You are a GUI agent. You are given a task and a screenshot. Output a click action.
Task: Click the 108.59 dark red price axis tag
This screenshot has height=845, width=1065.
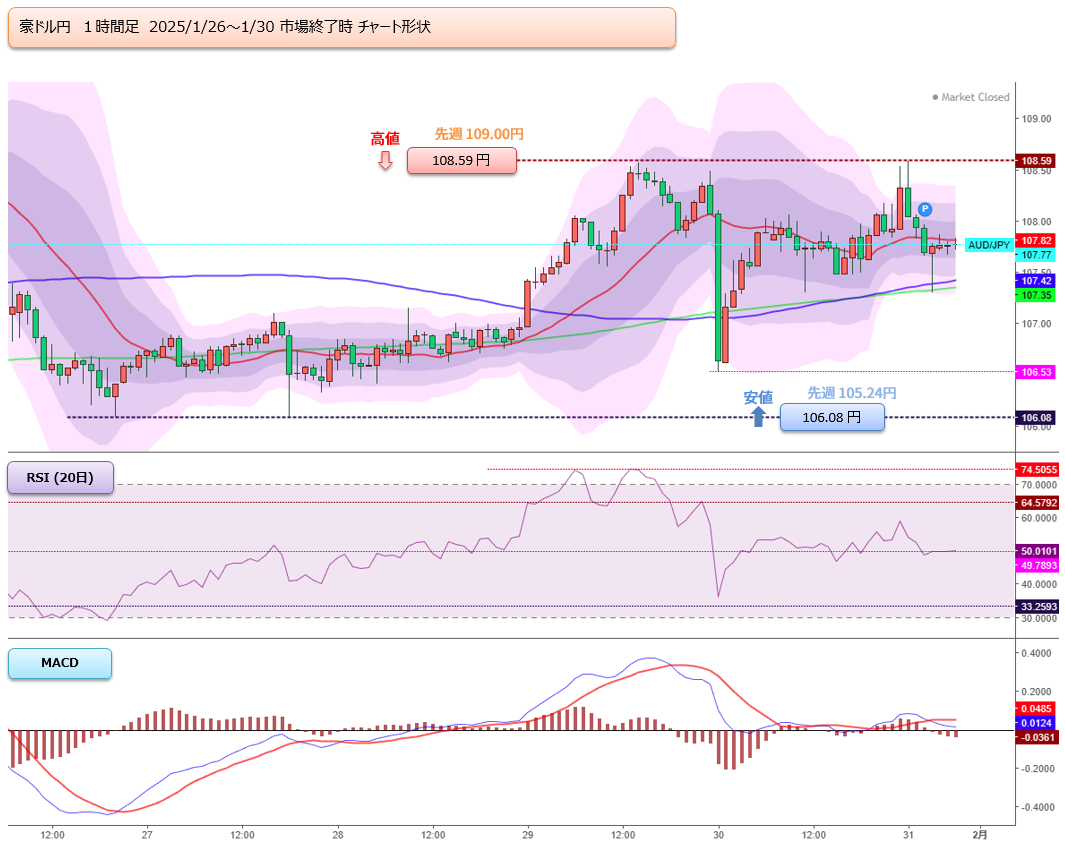pos(1036,161)
